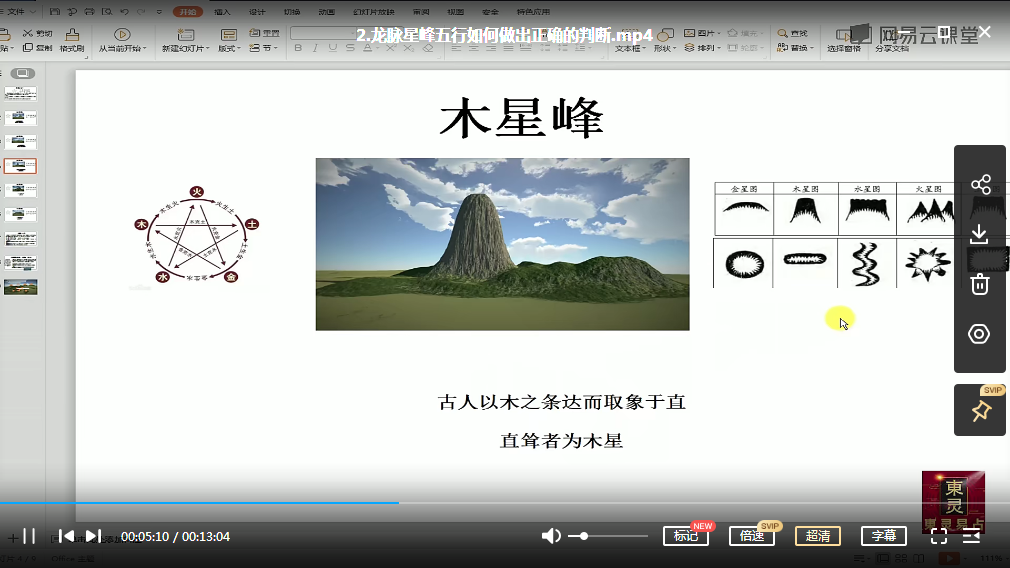Open the 视图 ribbon tab
Image resolution: width=1010 pixels, height=568 pixels.
point(455,12)
